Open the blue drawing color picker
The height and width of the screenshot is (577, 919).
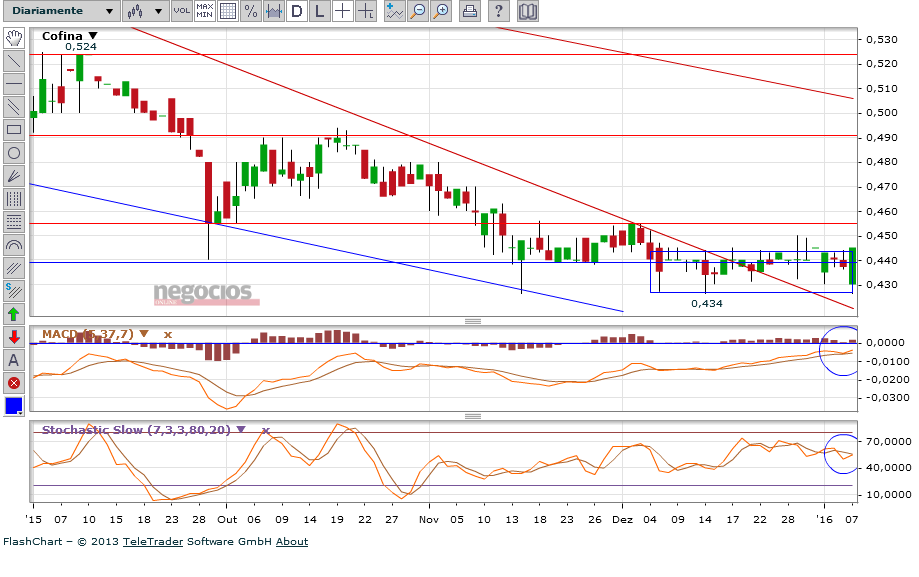pyautogui.click(x=14, y=406)
